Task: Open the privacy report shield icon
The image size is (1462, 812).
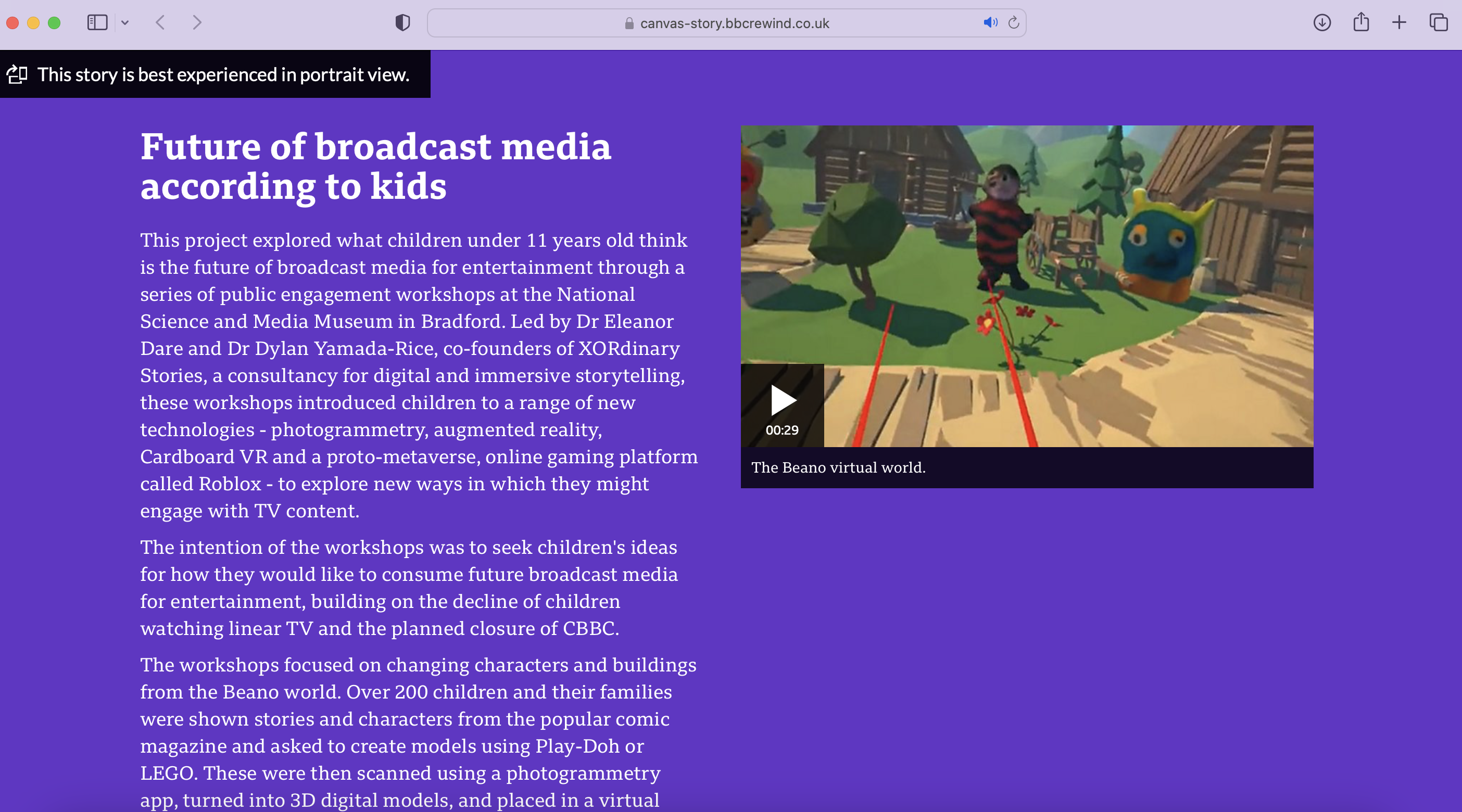Action: [x=402, y=23]
